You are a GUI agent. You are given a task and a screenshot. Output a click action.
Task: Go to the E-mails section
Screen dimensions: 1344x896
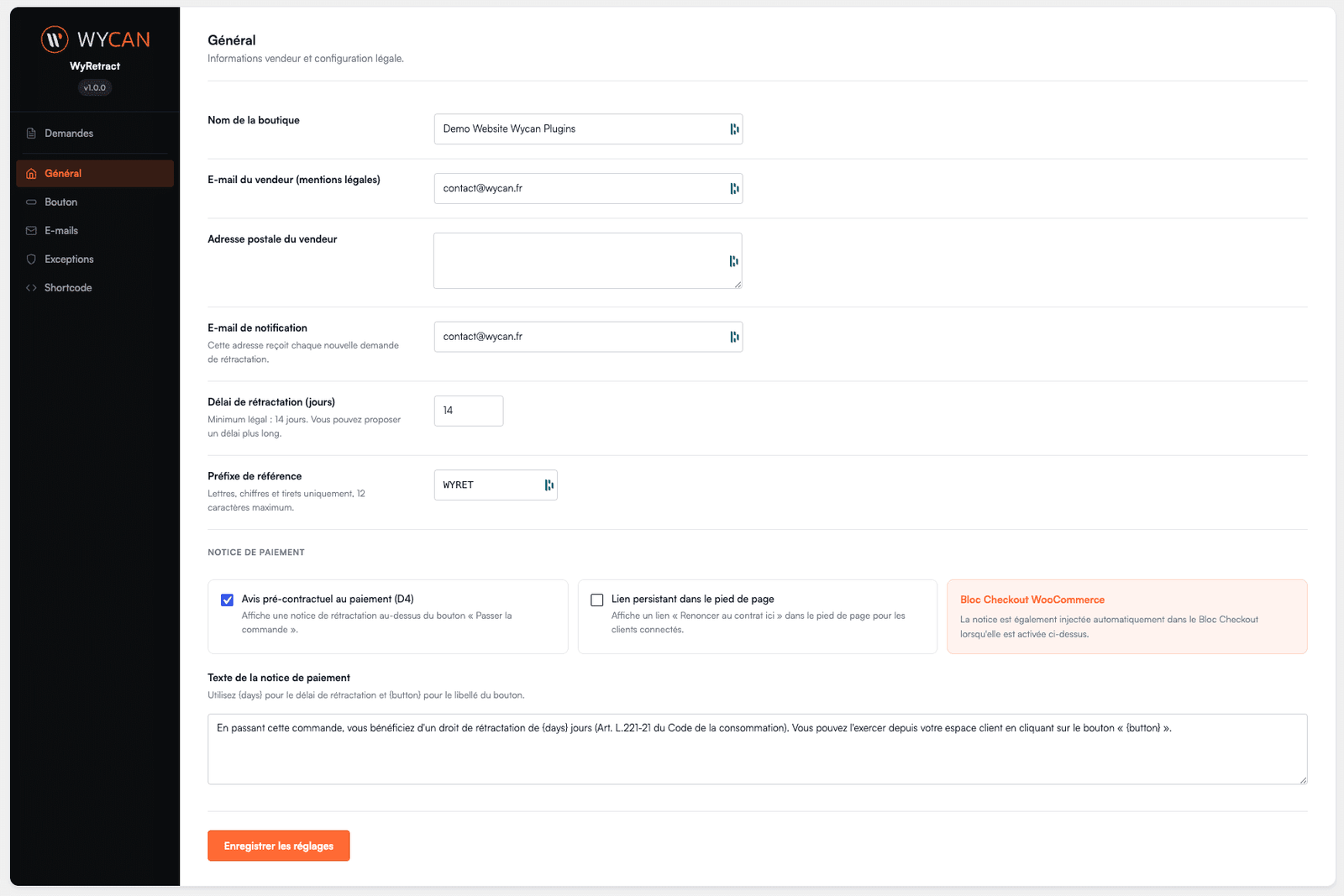[95, 231]
